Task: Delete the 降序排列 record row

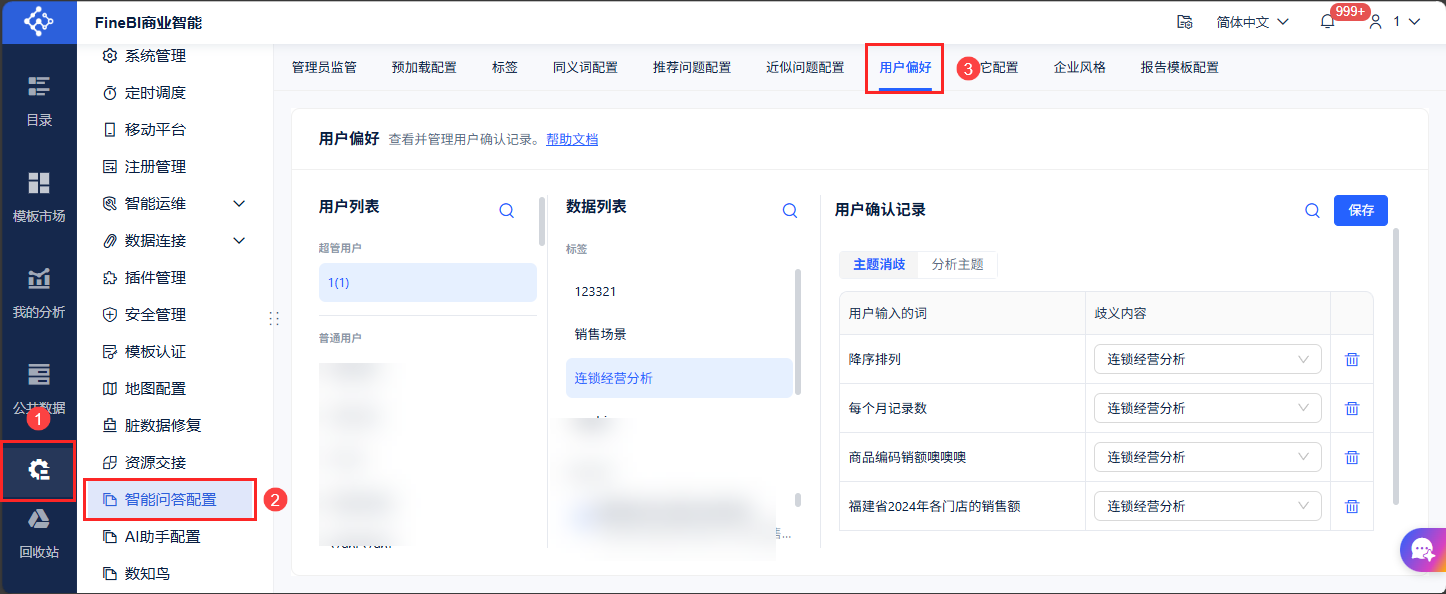Action: click(x=1352, y=359)
